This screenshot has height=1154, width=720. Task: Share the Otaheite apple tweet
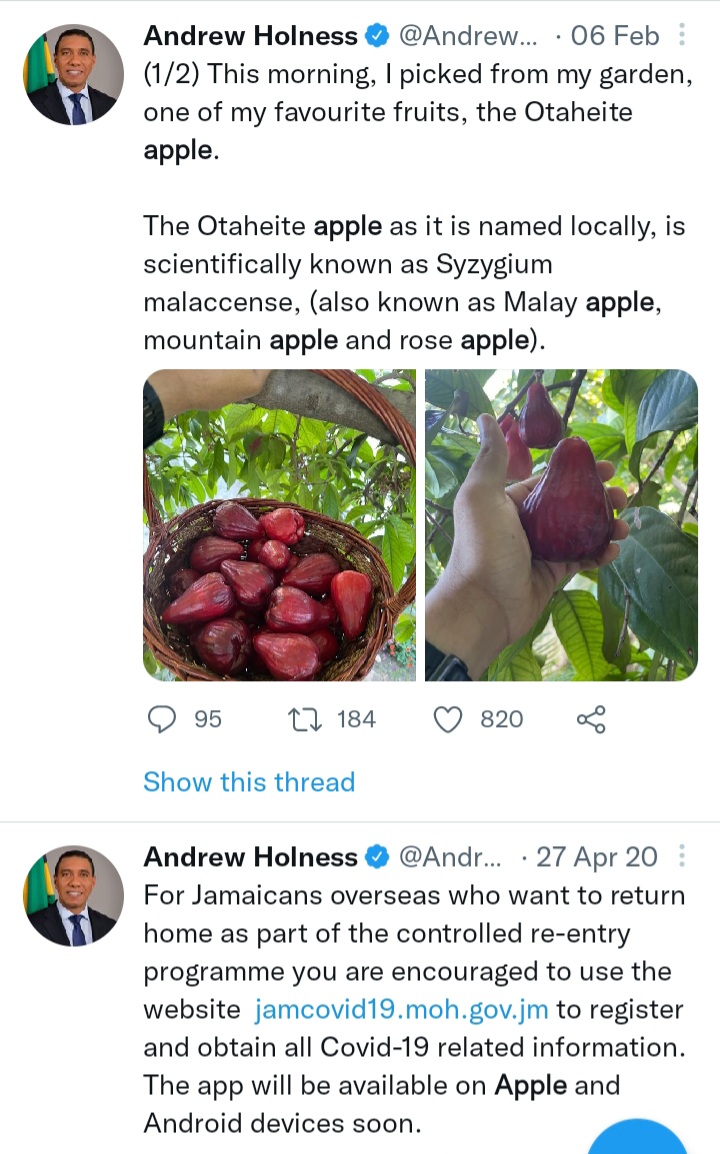(x=591, y=719)
